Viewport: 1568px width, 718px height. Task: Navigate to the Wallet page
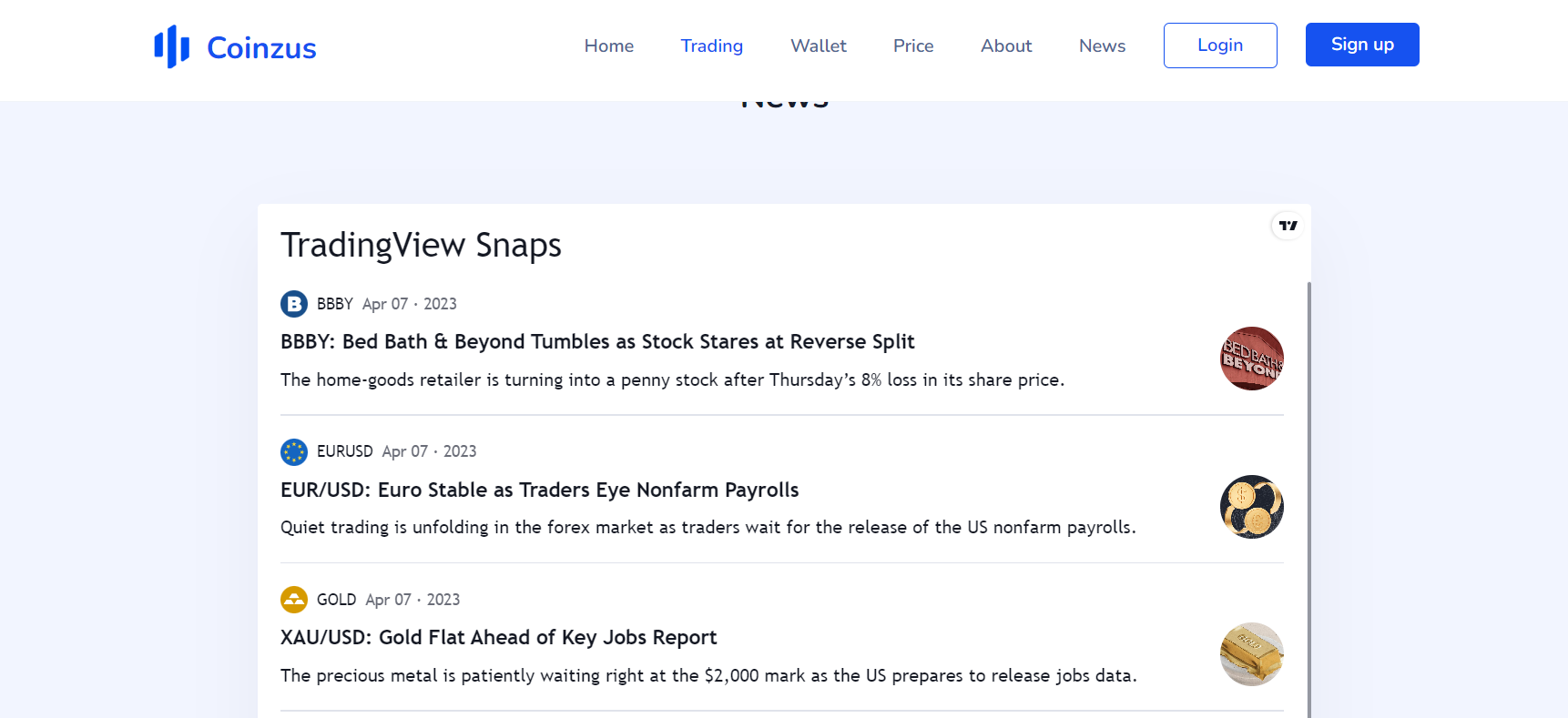point(818,46)
